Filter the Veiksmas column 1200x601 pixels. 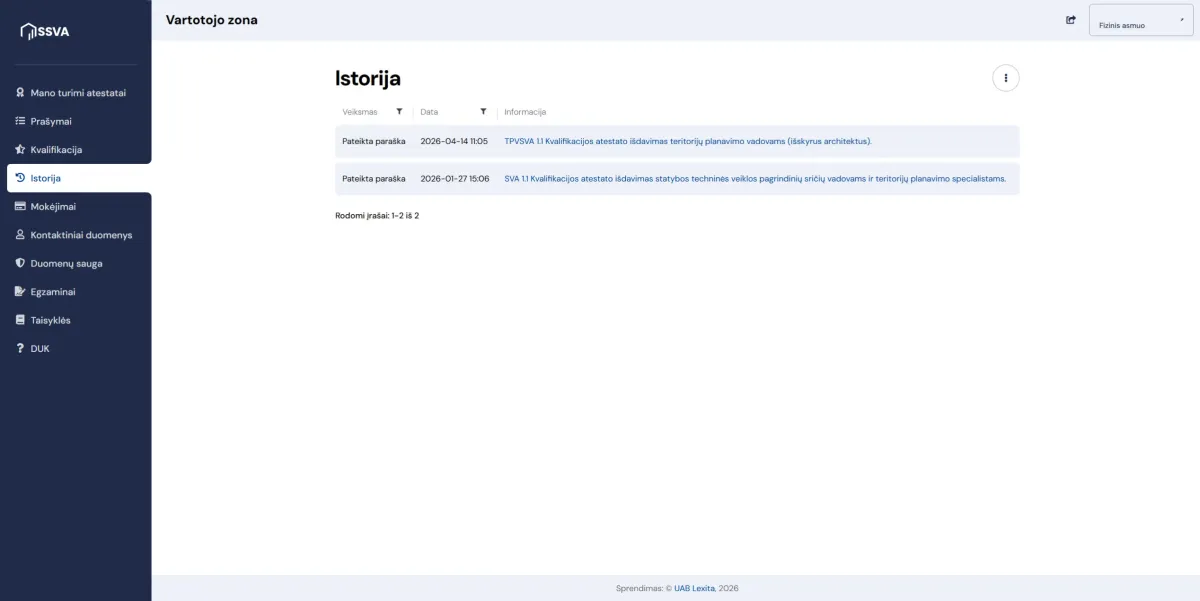click(x=399, y=112)
